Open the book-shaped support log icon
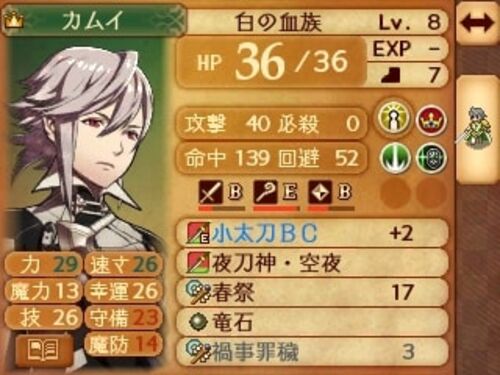Image resolution: width=500 pixels, height=375 pixels. (43, 349)
